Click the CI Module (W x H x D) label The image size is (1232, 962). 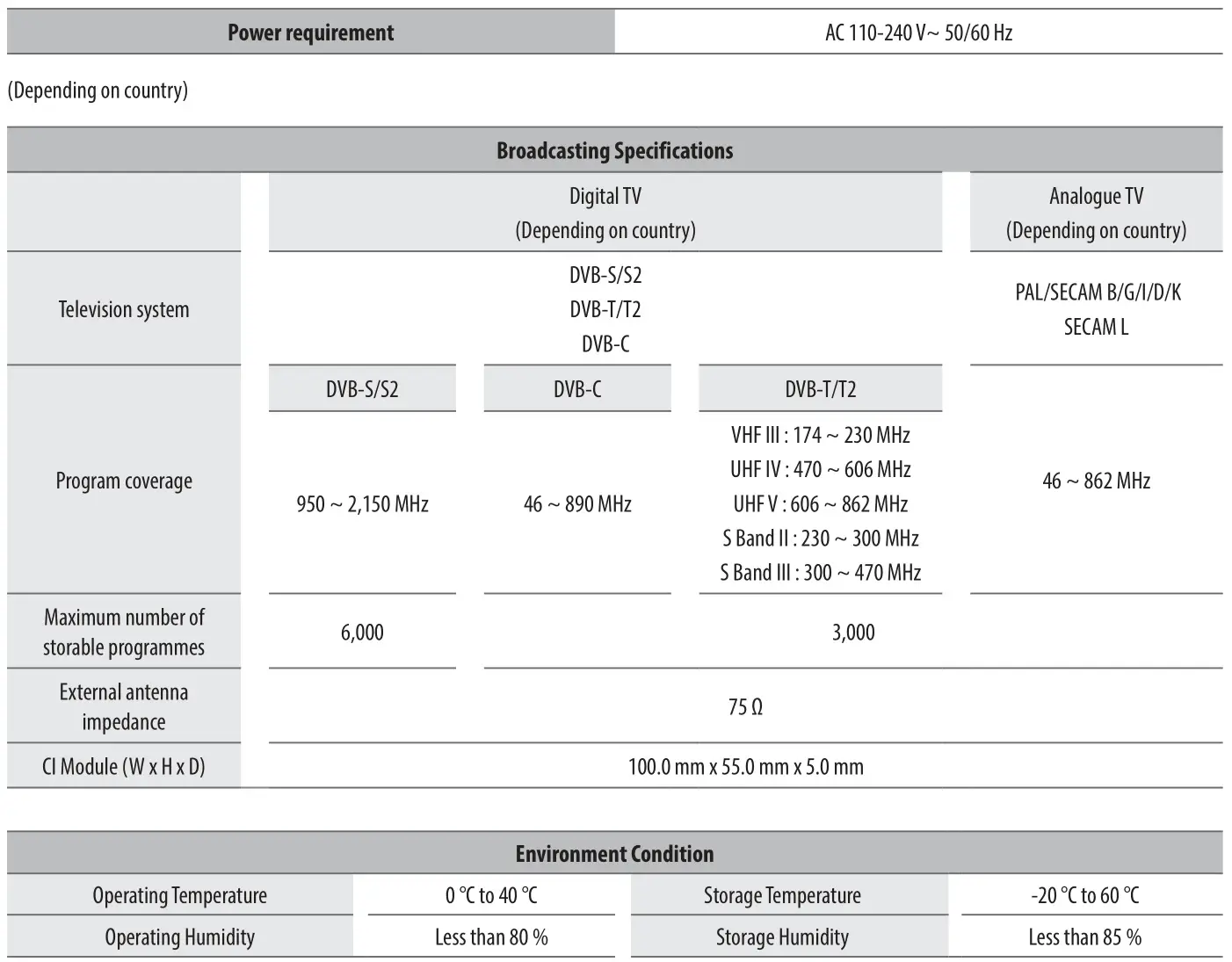pyautogui.click(x=124, y=767)
